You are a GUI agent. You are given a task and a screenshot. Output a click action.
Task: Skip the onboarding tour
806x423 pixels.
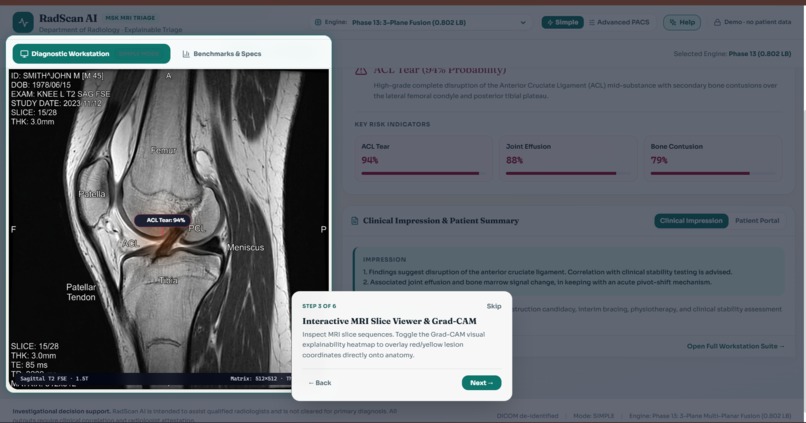tap(493, 306)
